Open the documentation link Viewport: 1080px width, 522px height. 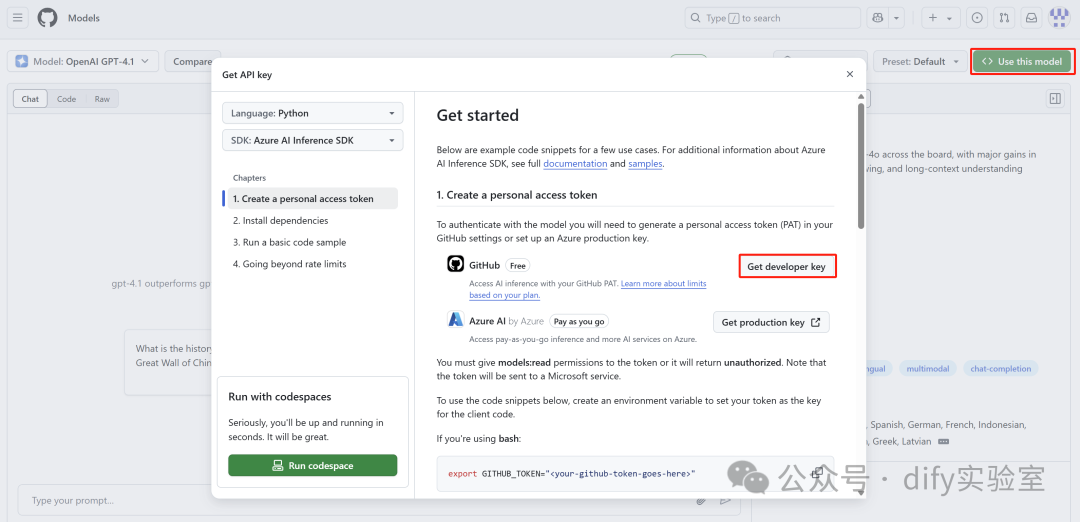(x=575, y=163)
